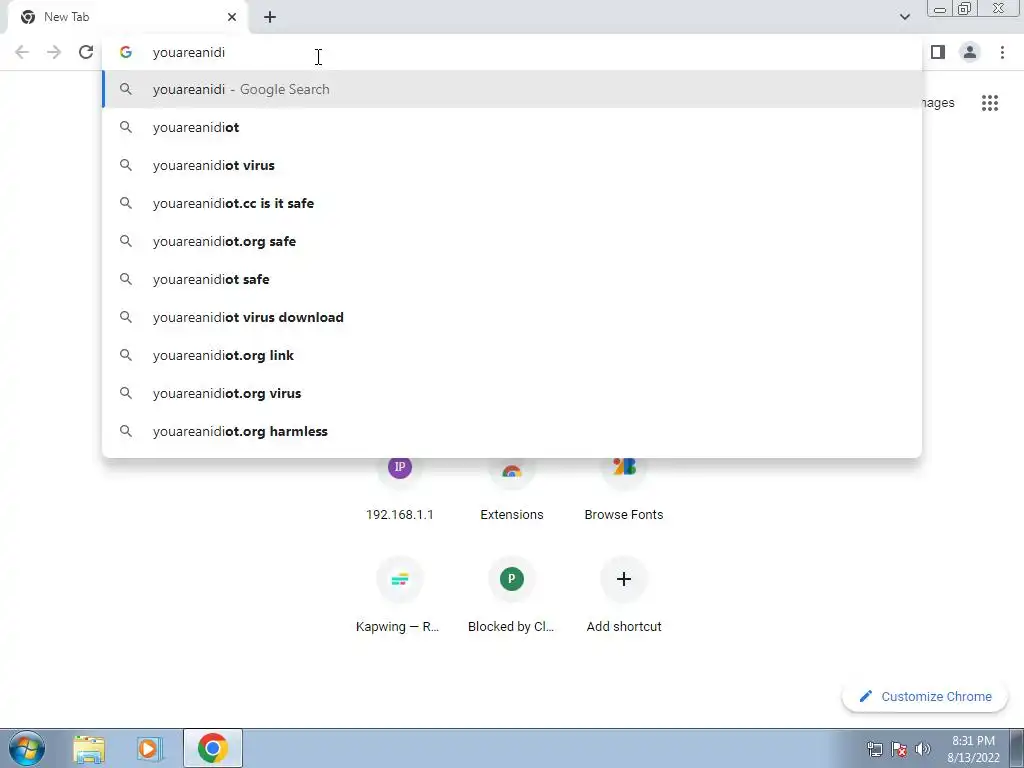Open Chrome's three-dot menu
The width and height of the screenshot is (1024, 768).
tap(1002, 52)
